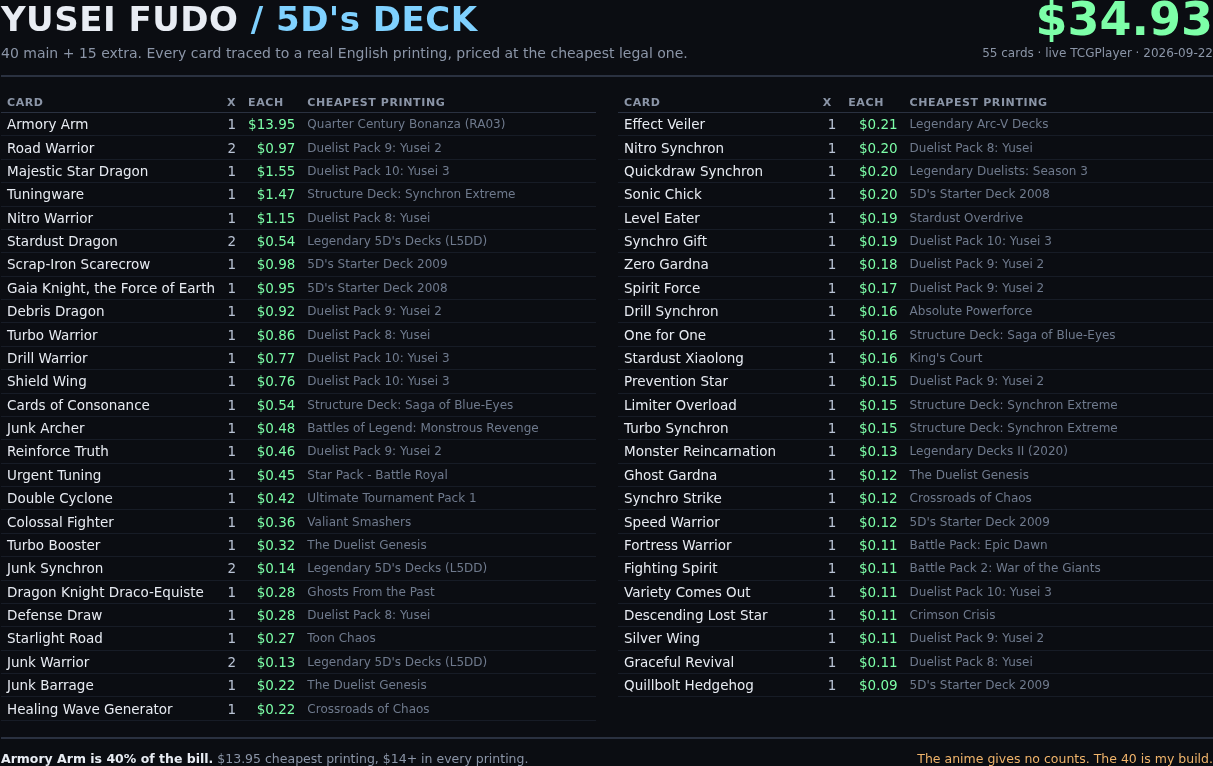
Task: Click the Spirit Force card name
Action: (x=662, y=288)
